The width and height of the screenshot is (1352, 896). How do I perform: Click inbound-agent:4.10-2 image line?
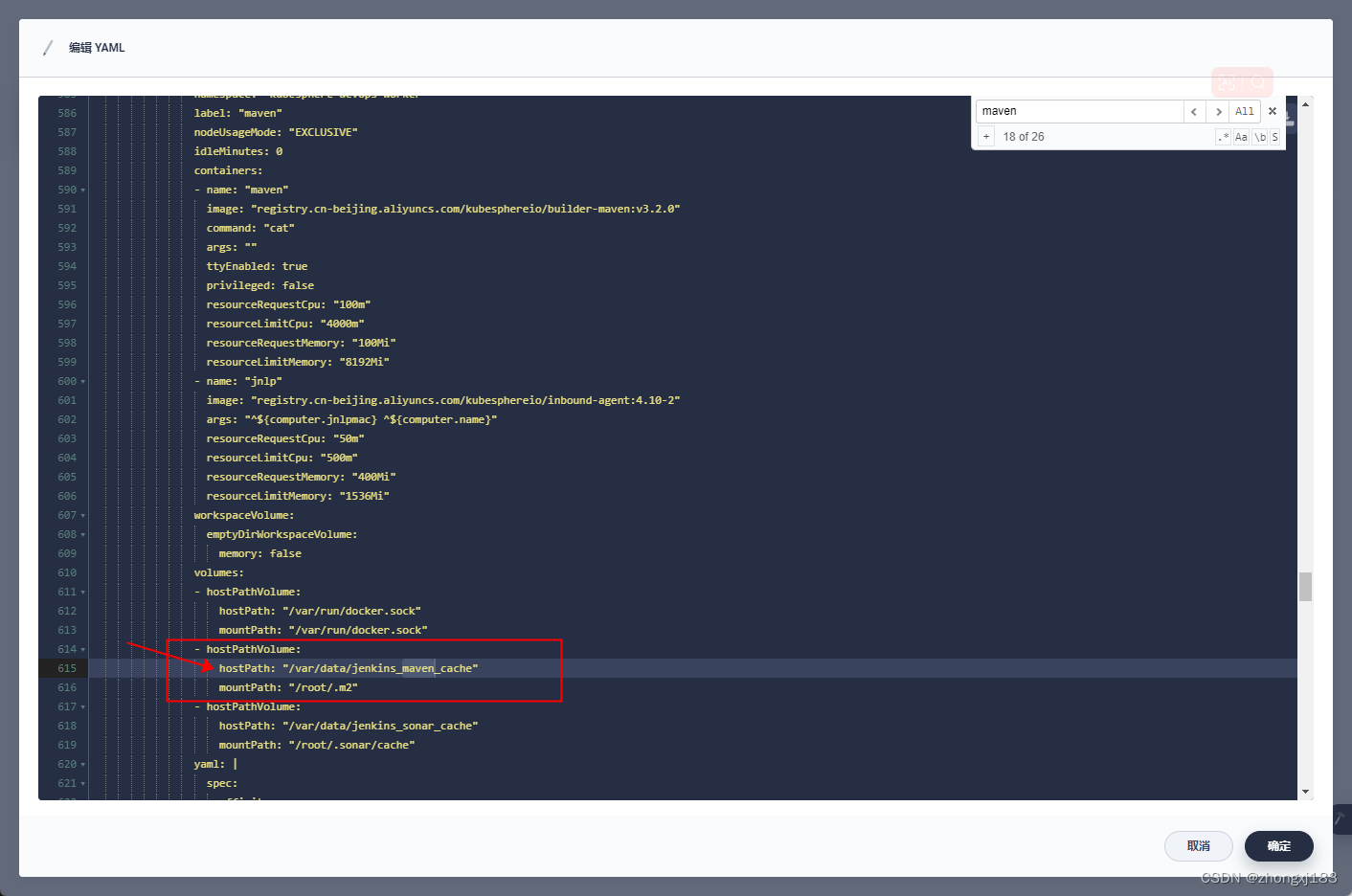pos(443,400)
